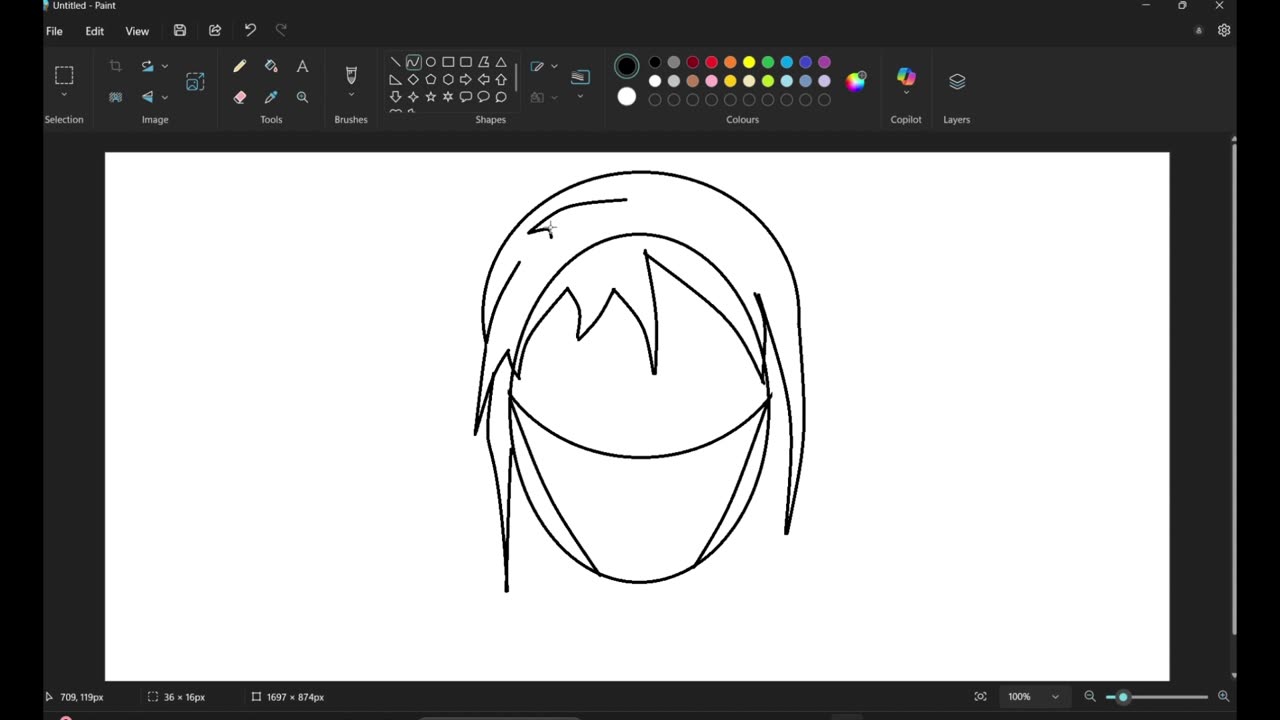Open the View menu
Image resolution: width=1280 pixels, height=720 pixels.
tap(137, 31)
